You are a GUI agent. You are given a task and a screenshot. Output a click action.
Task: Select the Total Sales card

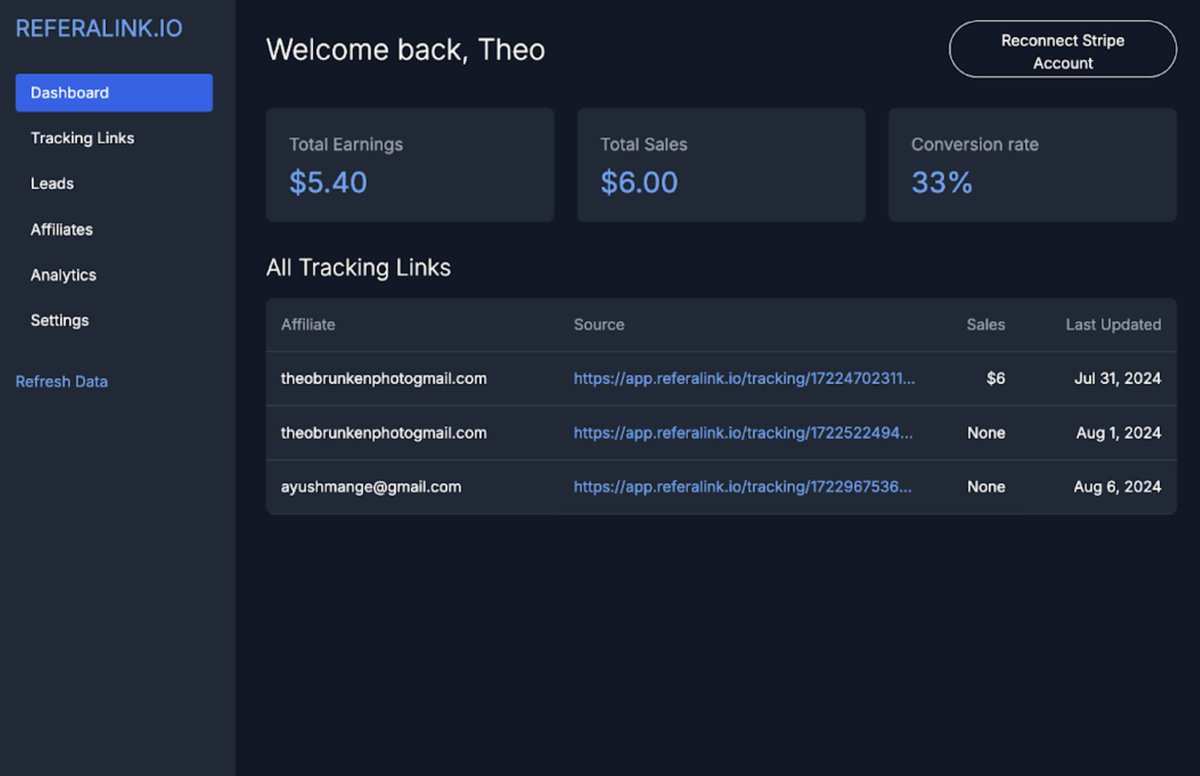(721, 165)
